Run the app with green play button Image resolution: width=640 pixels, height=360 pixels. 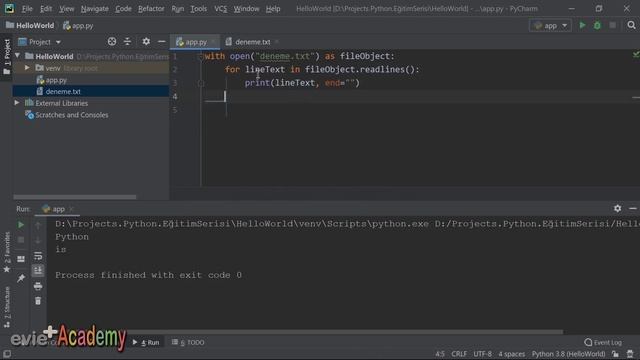(x=582, y=25)
